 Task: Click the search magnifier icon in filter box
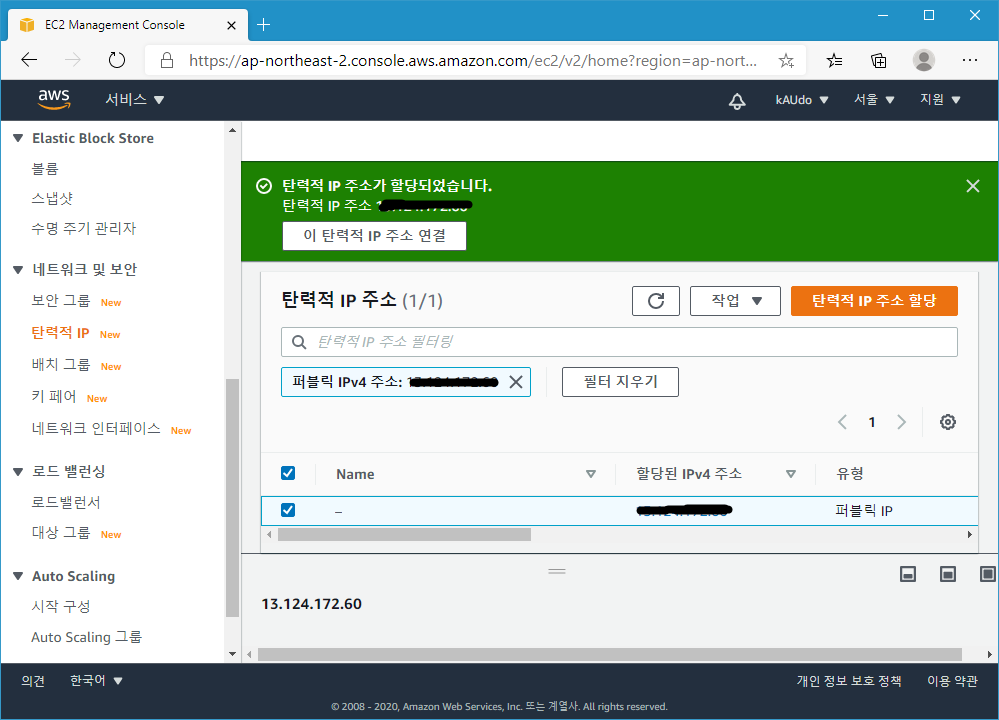click(x=299, y=342)
